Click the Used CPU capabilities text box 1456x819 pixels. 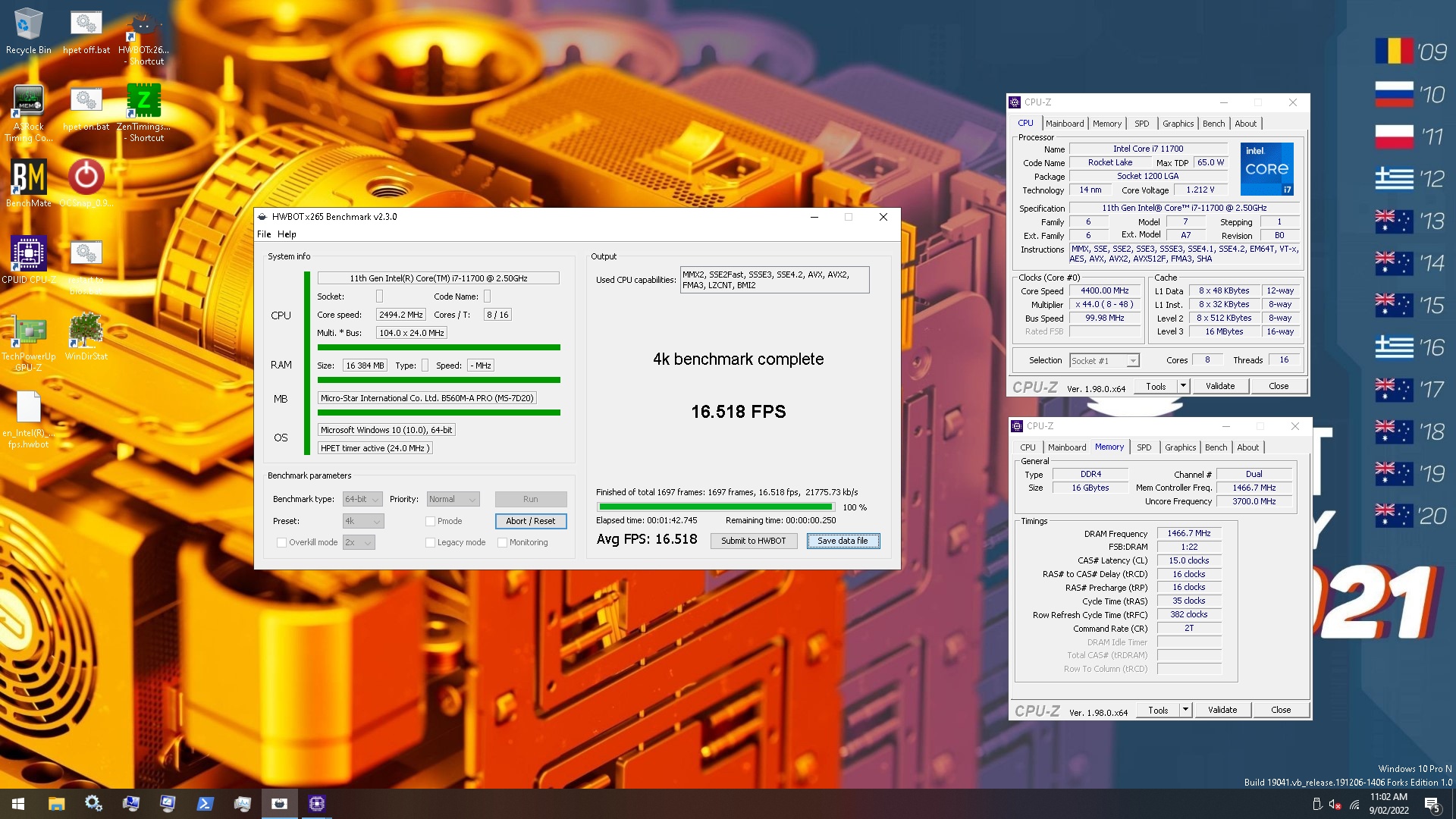[x=774, y=280]
